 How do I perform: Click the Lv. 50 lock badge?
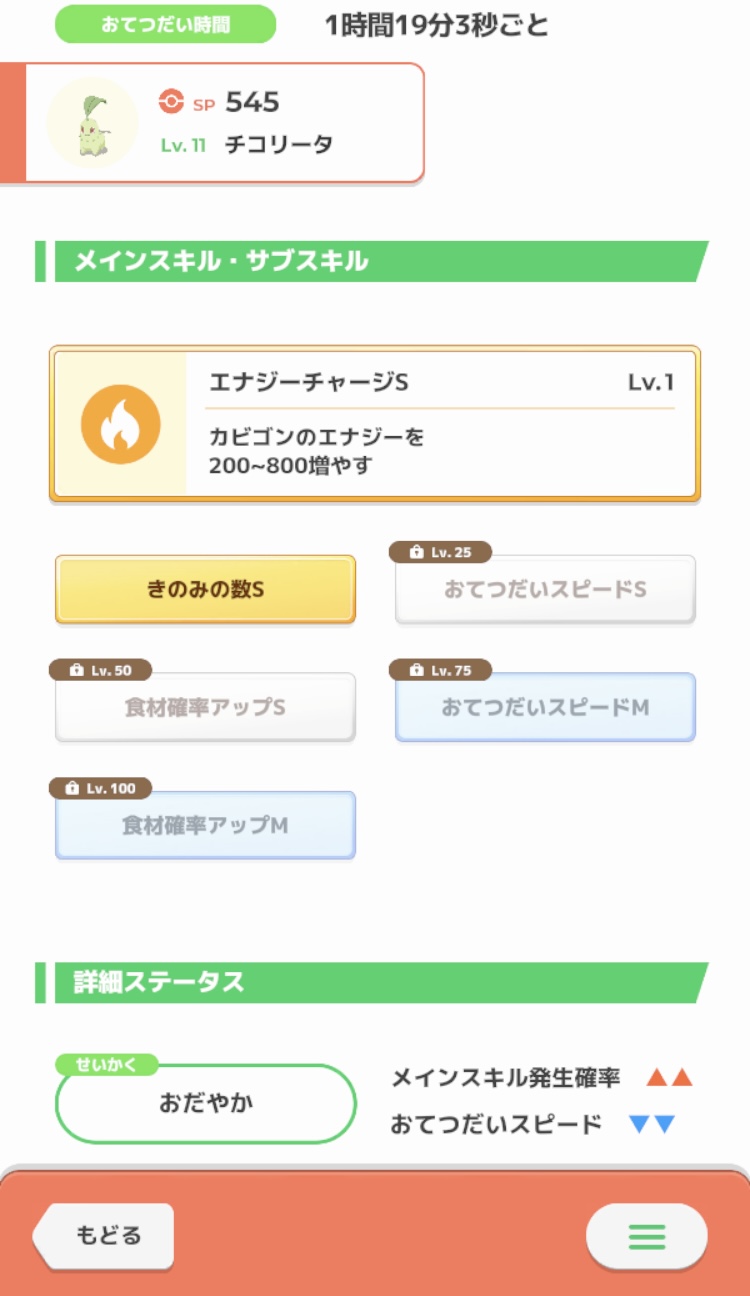click(x=100, y=671)
